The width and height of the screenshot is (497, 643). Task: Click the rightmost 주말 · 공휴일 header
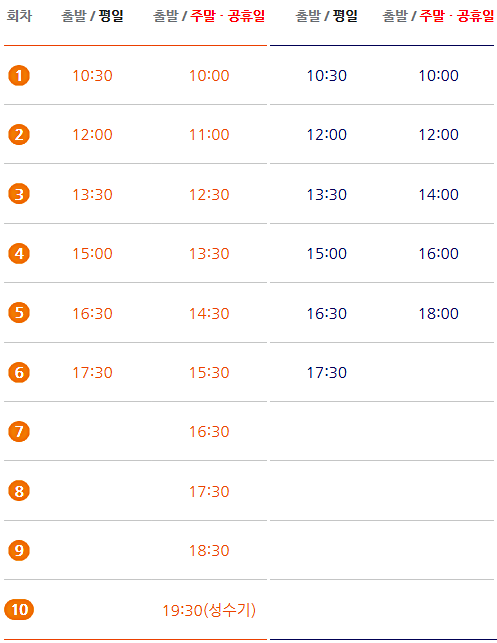tap(457, 16)
